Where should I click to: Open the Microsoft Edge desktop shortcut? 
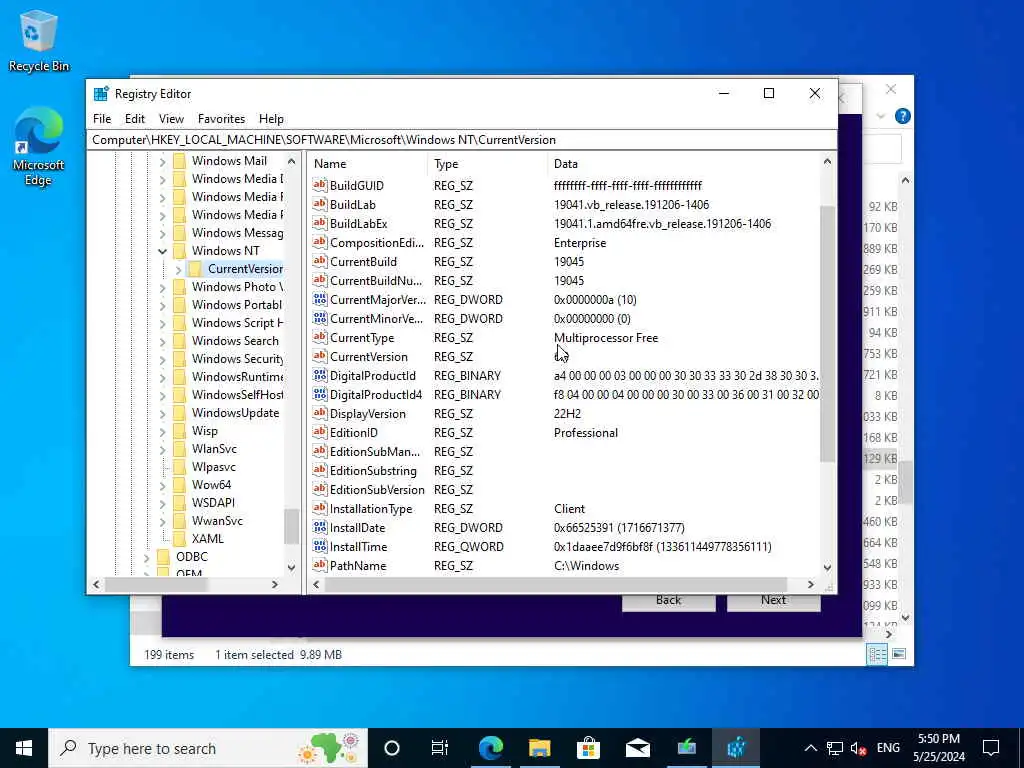39,147
